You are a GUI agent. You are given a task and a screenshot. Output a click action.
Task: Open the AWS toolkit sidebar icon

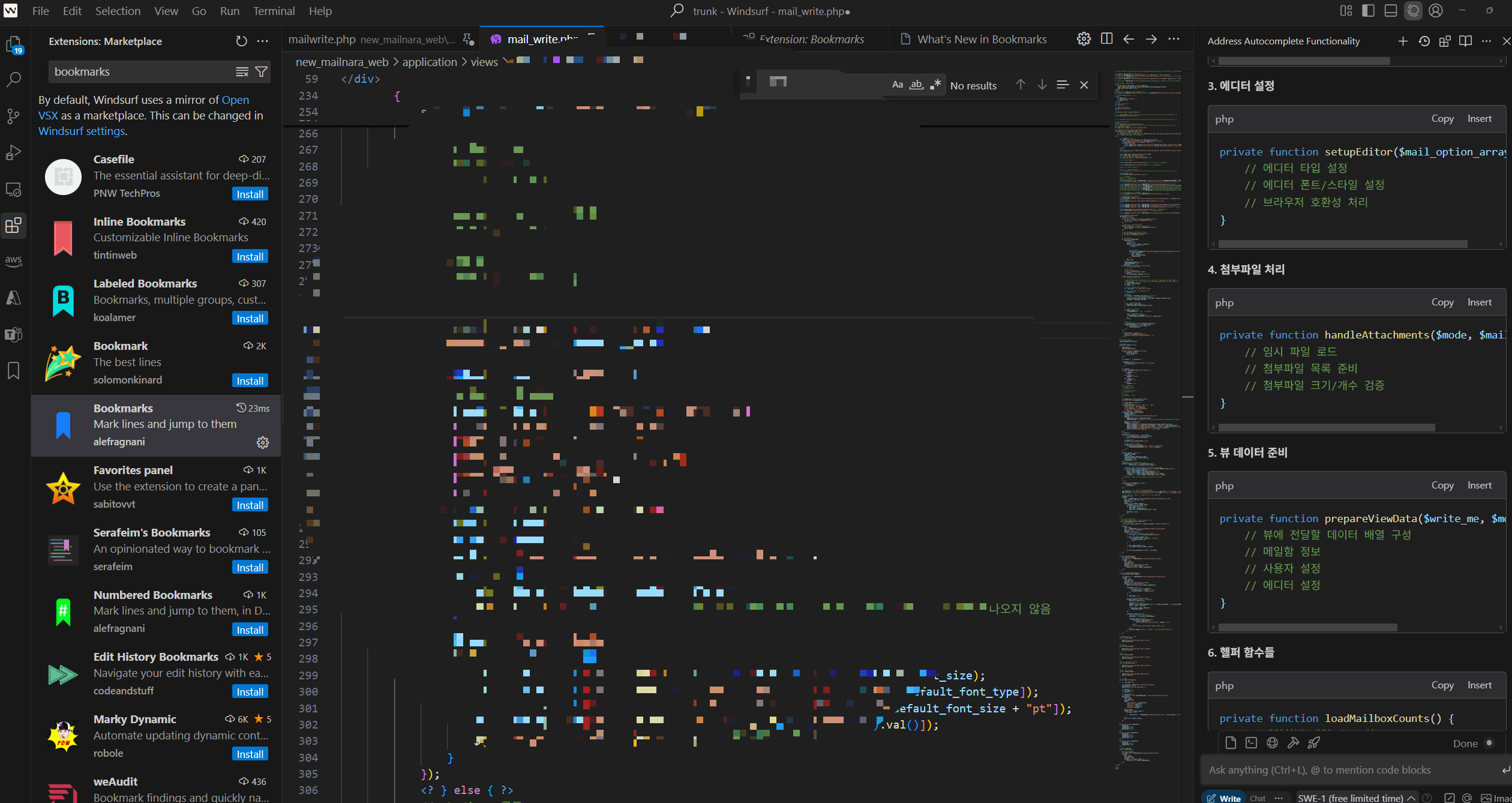coord(13,261)
